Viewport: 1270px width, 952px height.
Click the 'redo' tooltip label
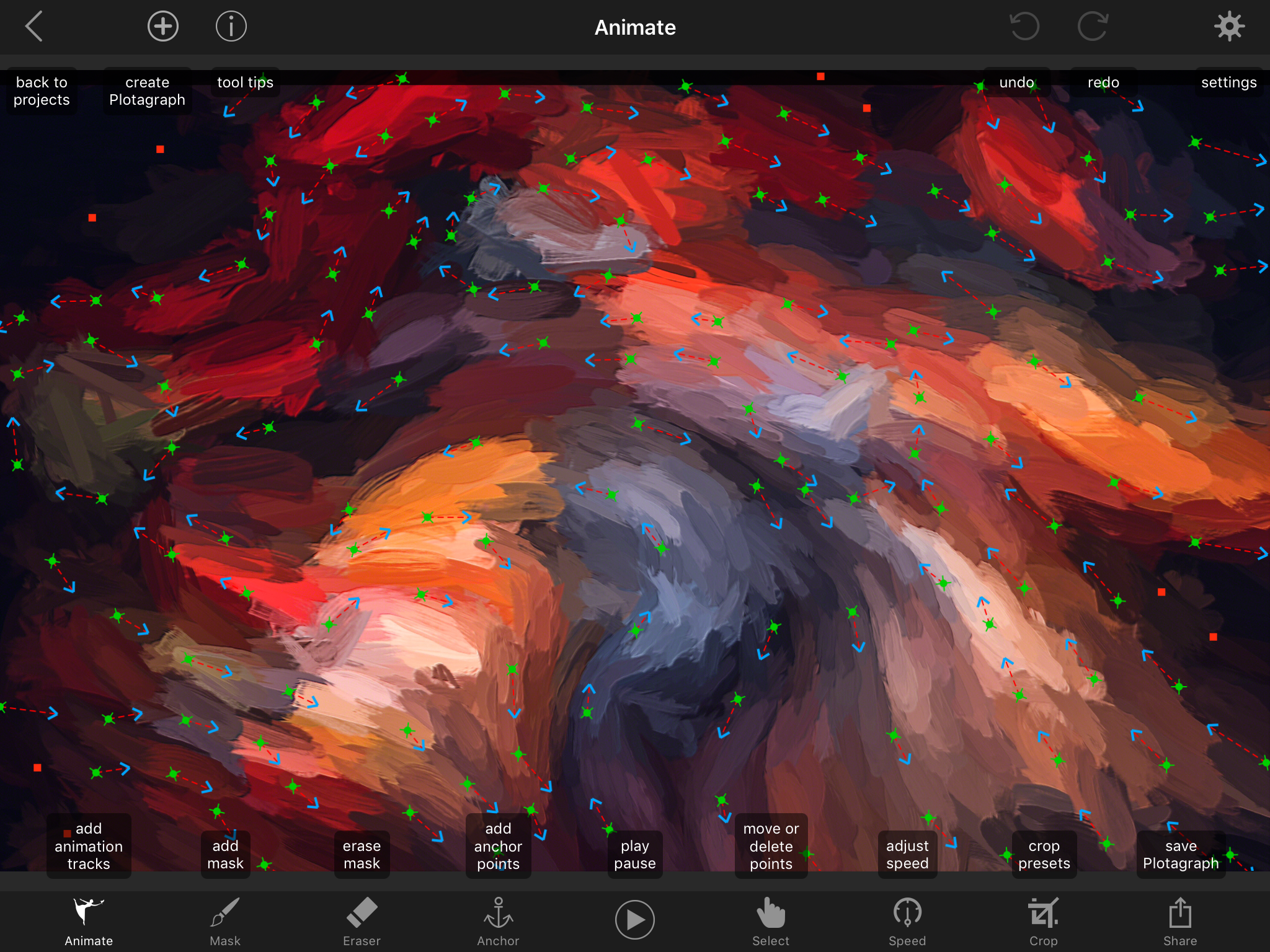pyautogui.click(x=1103, y=82)
